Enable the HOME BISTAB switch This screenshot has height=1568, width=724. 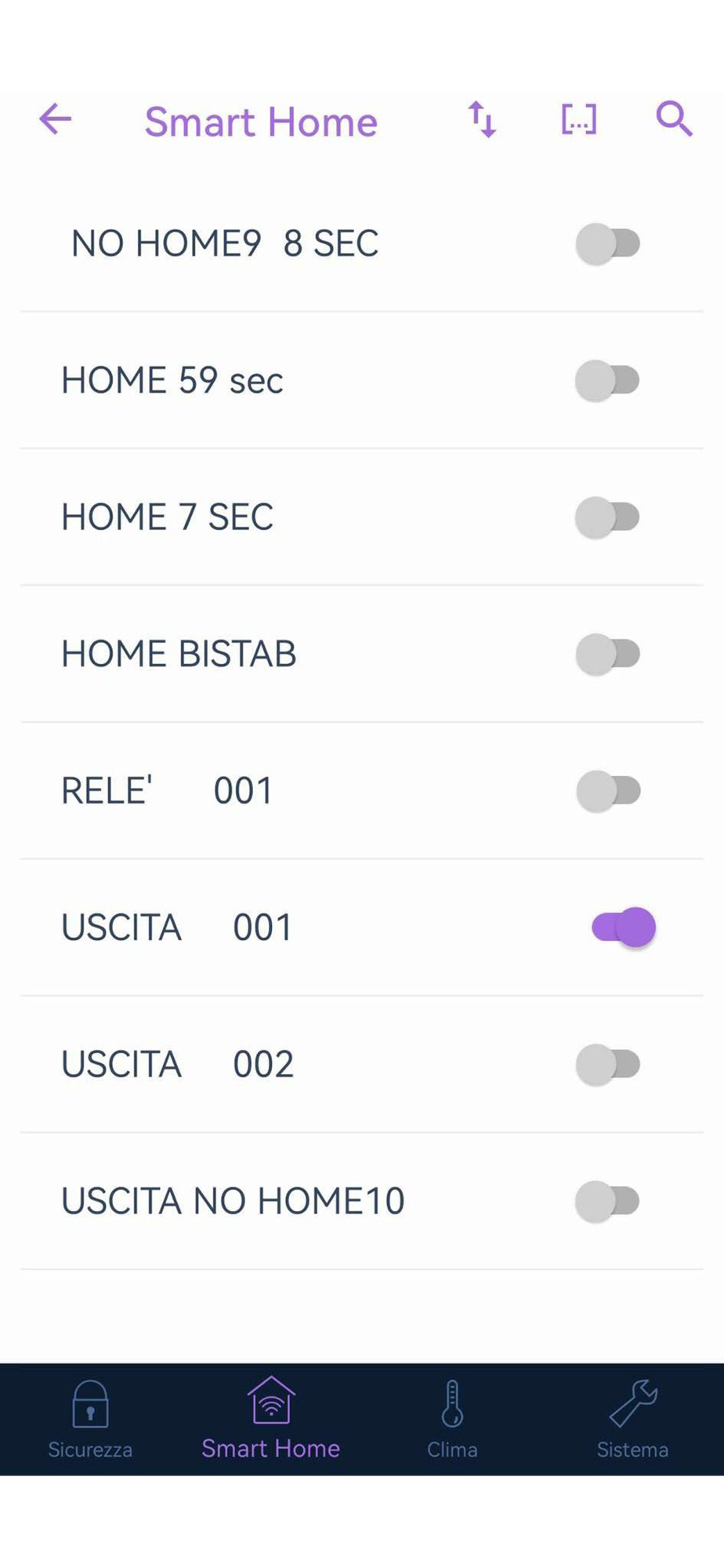point(608,654)
